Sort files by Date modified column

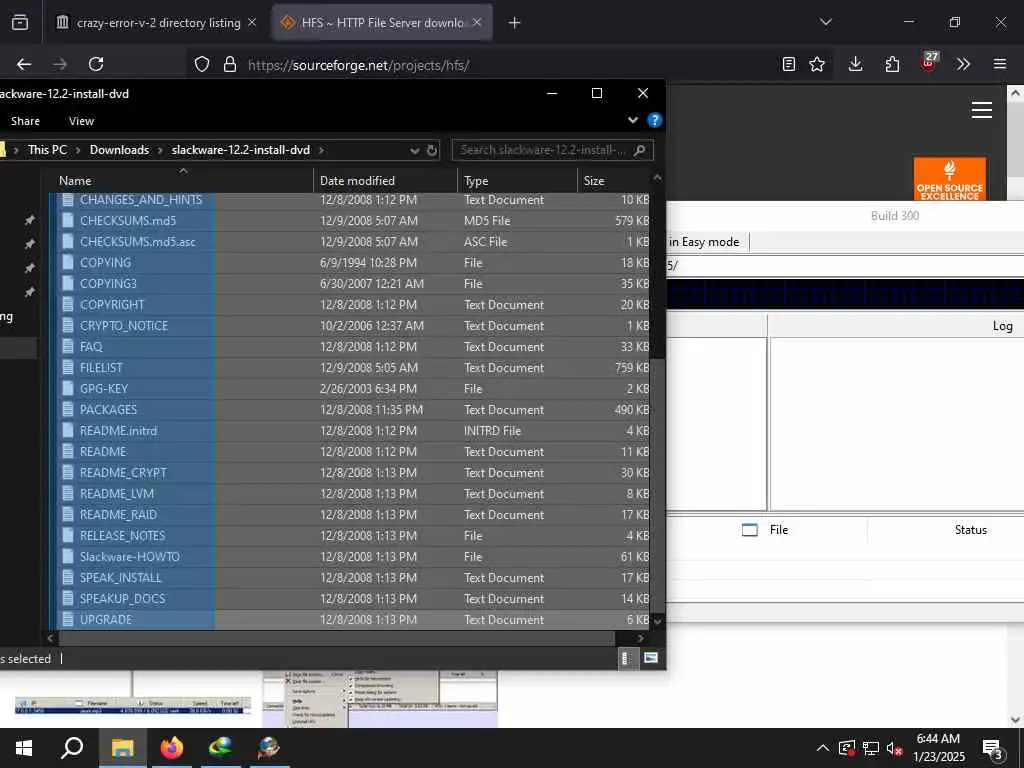pos(385,180)
